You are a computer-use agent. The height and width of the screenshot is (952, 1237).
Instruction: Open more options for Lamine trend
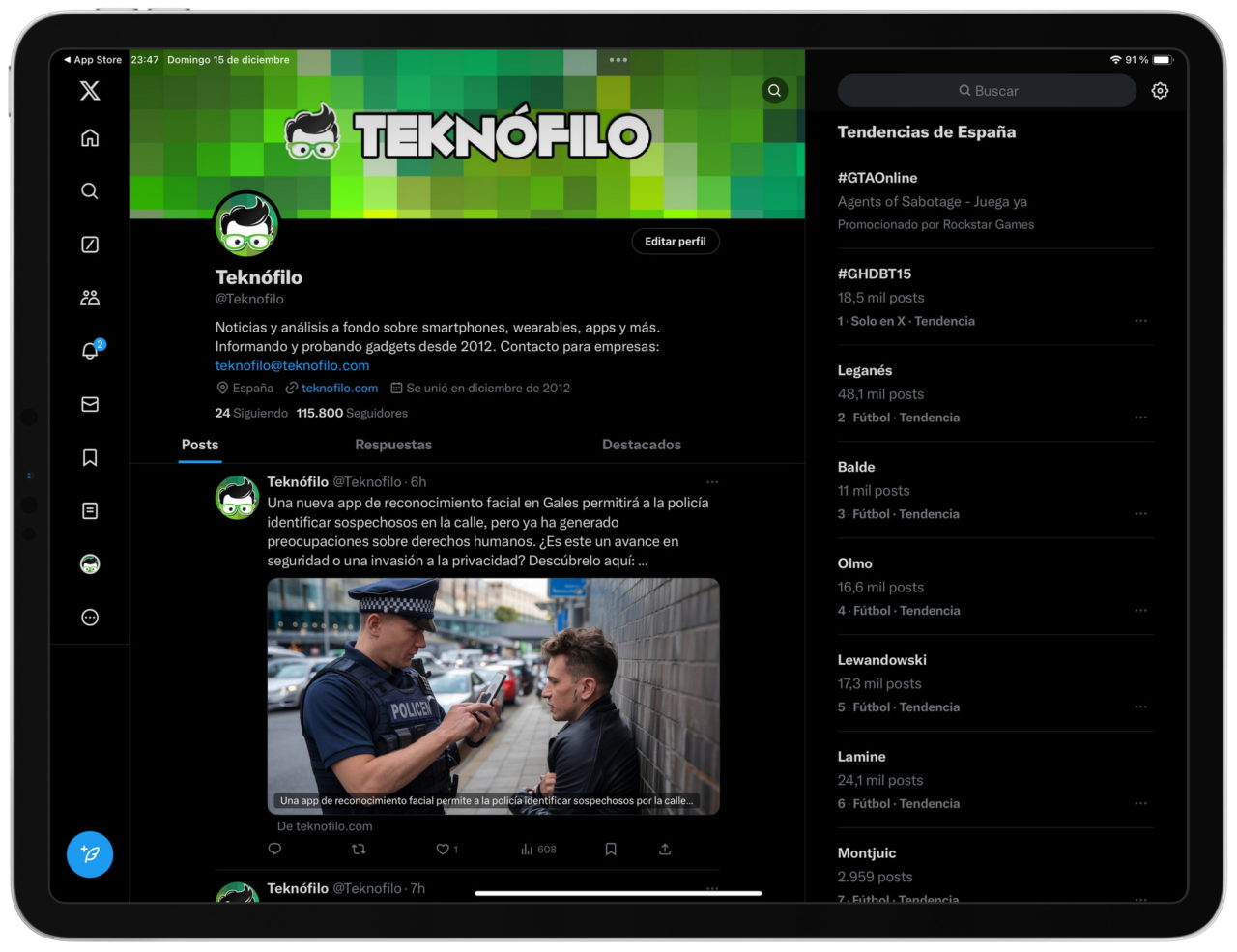(x=1141, y=804)
